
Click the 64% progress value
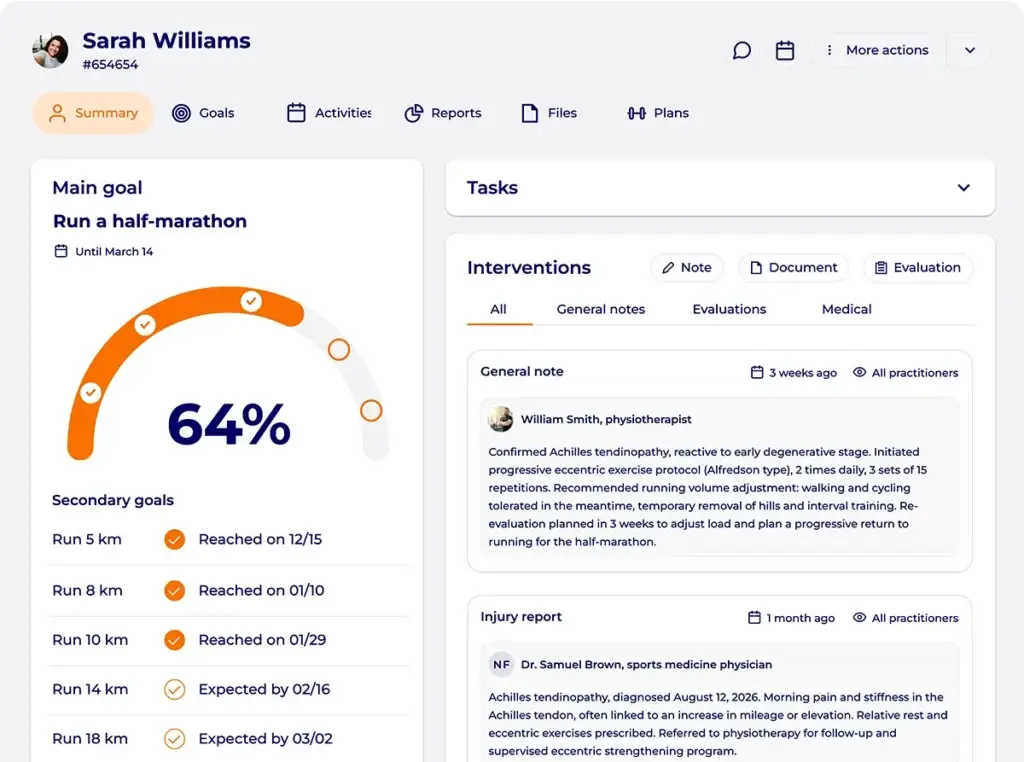coord(229,424)
